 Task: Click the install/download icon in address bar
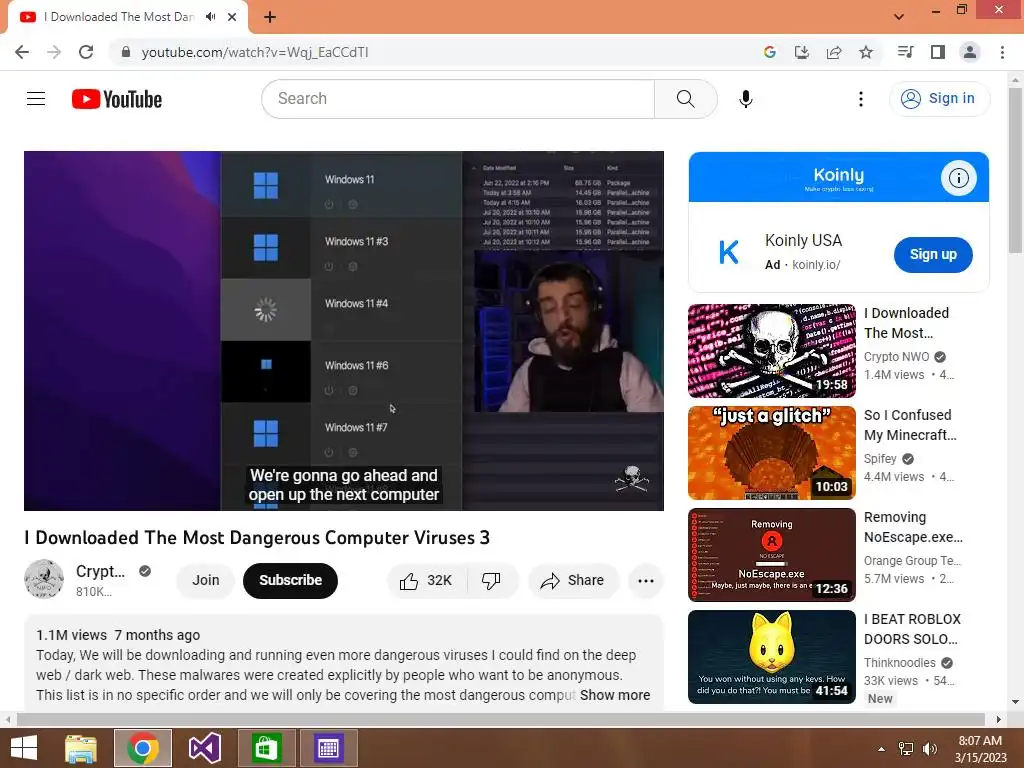pyautogui.click(x=801, y=52)
